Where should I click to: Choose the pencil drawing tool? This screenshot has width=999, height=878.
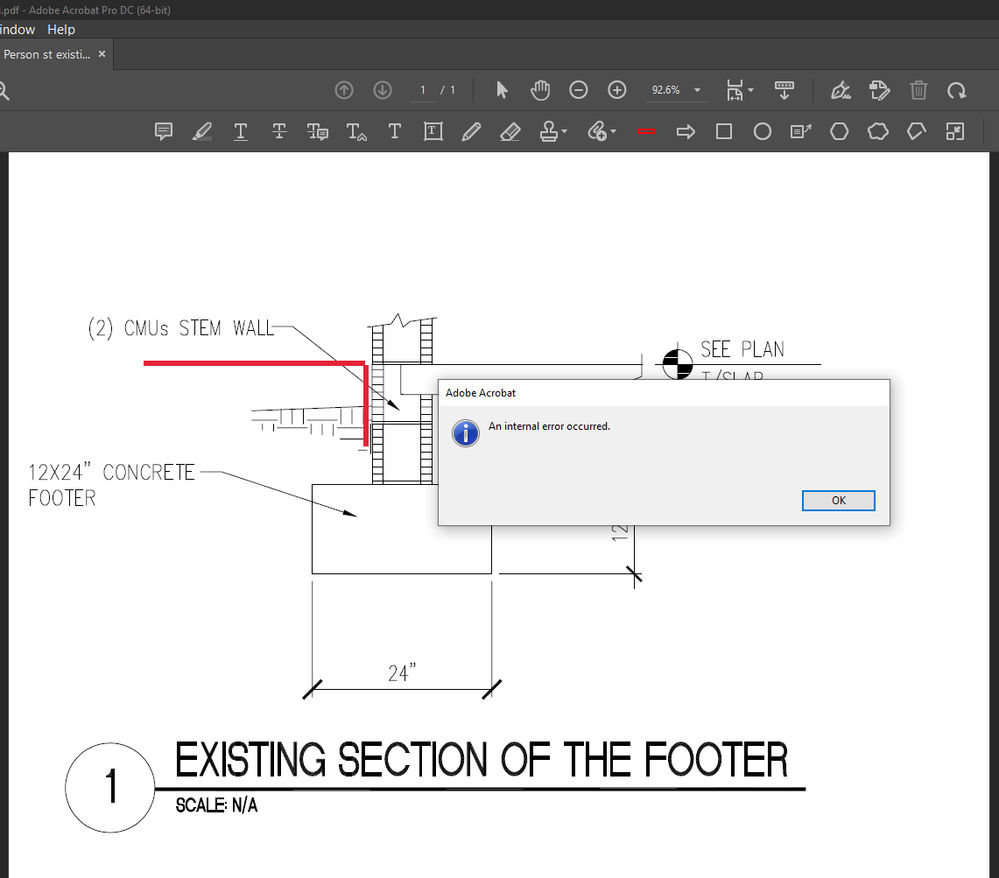click(x=471, y=131)
